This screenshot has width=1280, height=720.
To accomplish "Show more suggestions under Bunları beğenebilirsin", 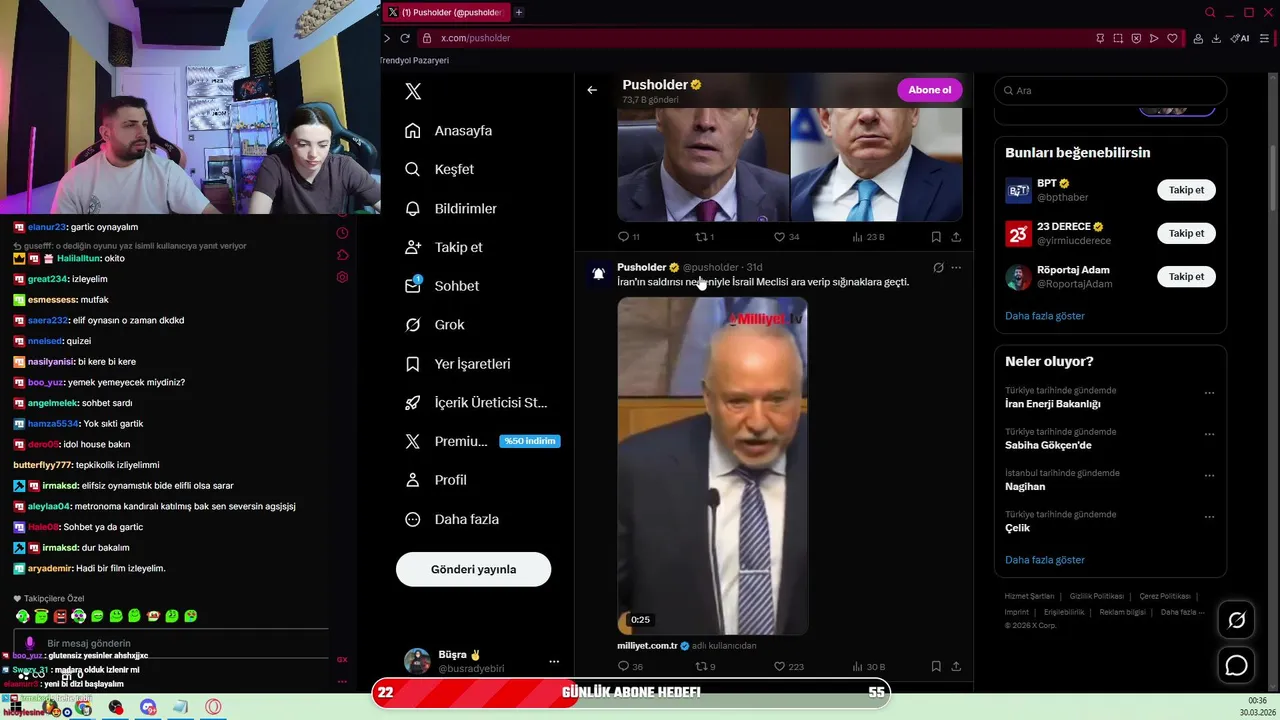I will click(x=1044, y=316).
